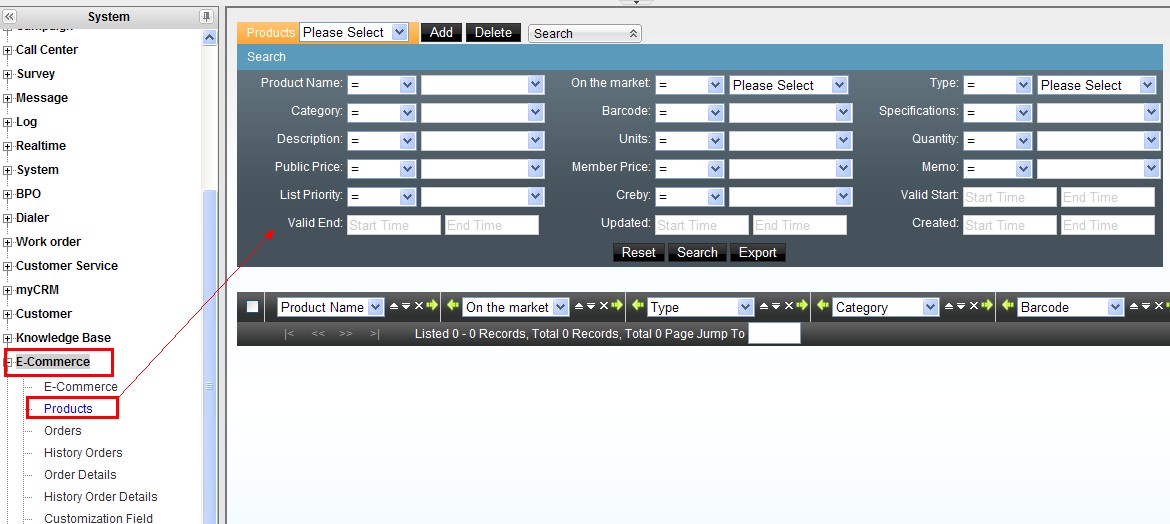Screen dimensions: 1170x524
Task: Click the Page Jump To input box
Action: (x=774, y=334)
